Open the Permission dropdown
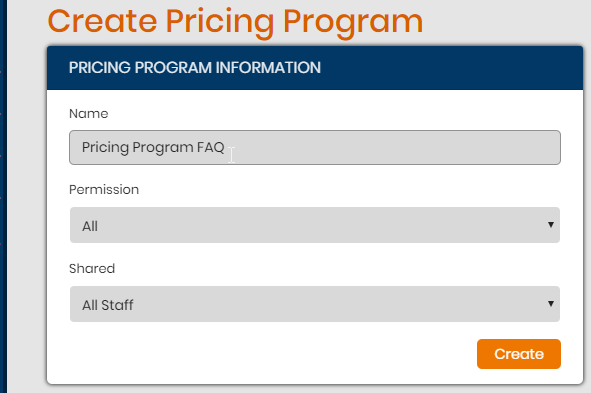Viewport: 591px width, 393px height. coord(315,225)
